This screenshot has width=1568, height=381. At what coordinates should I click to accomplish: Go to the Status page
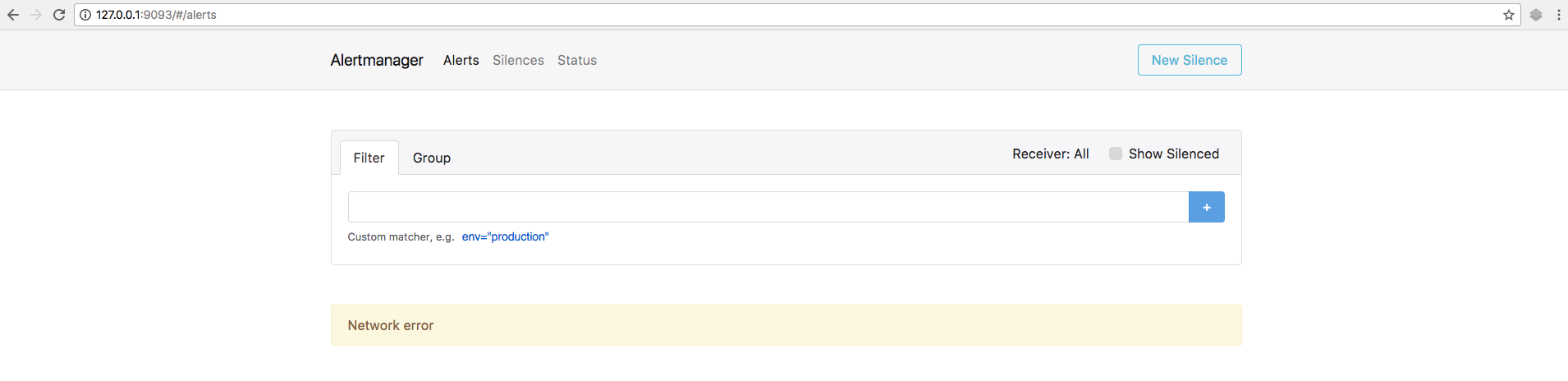pos(577,60)
